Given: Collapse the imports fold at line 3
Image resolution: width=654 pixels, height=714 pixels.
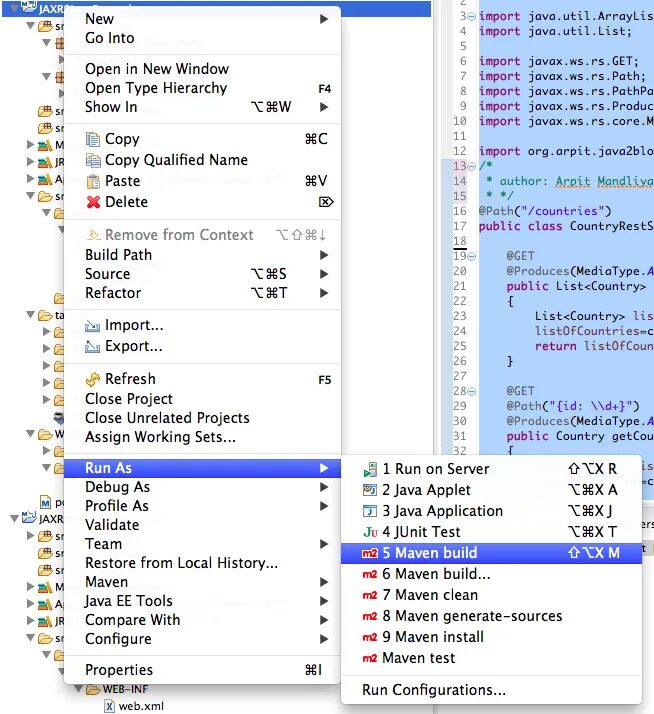Looking at the screenshot, I should point(472,16).
